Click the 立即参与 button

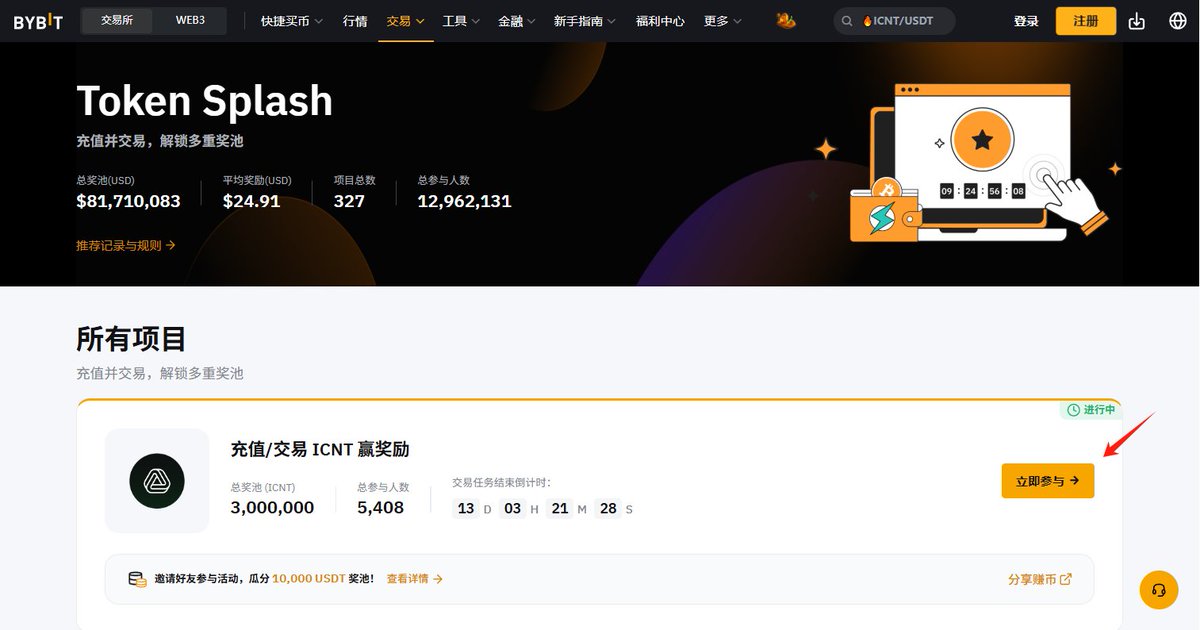click(1048, 481)
